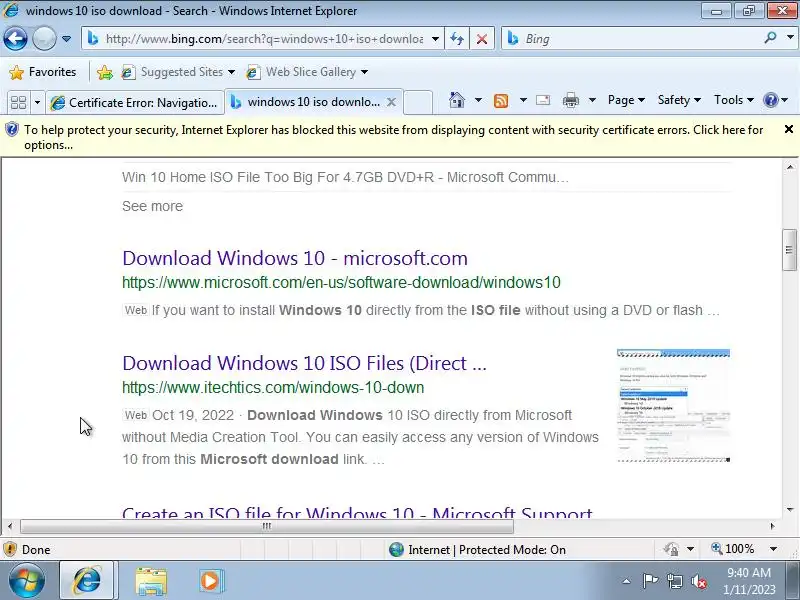Click the microsoft.com software-download green URL
Viewport: 800px width, 600px height.
click(x=341, y=282)
